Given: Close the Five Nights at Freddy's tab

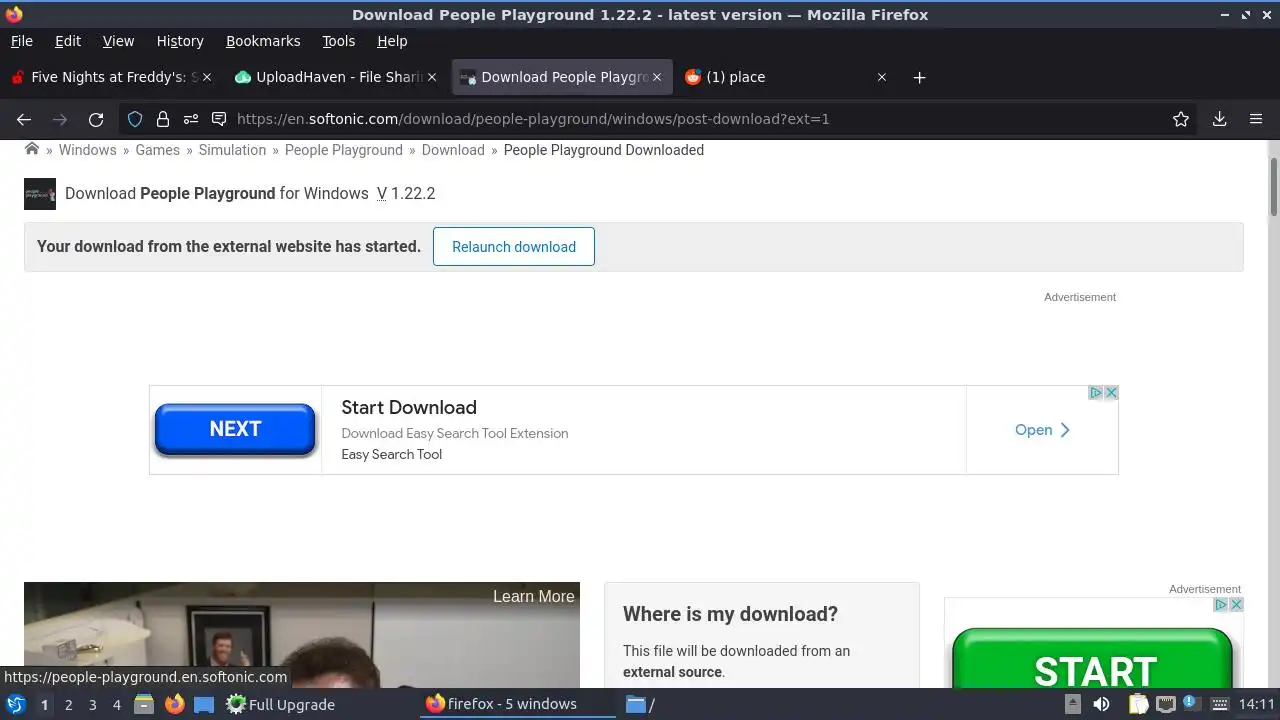Looking at the screenshot, I should pyautogui.click(x=207, y=77).
